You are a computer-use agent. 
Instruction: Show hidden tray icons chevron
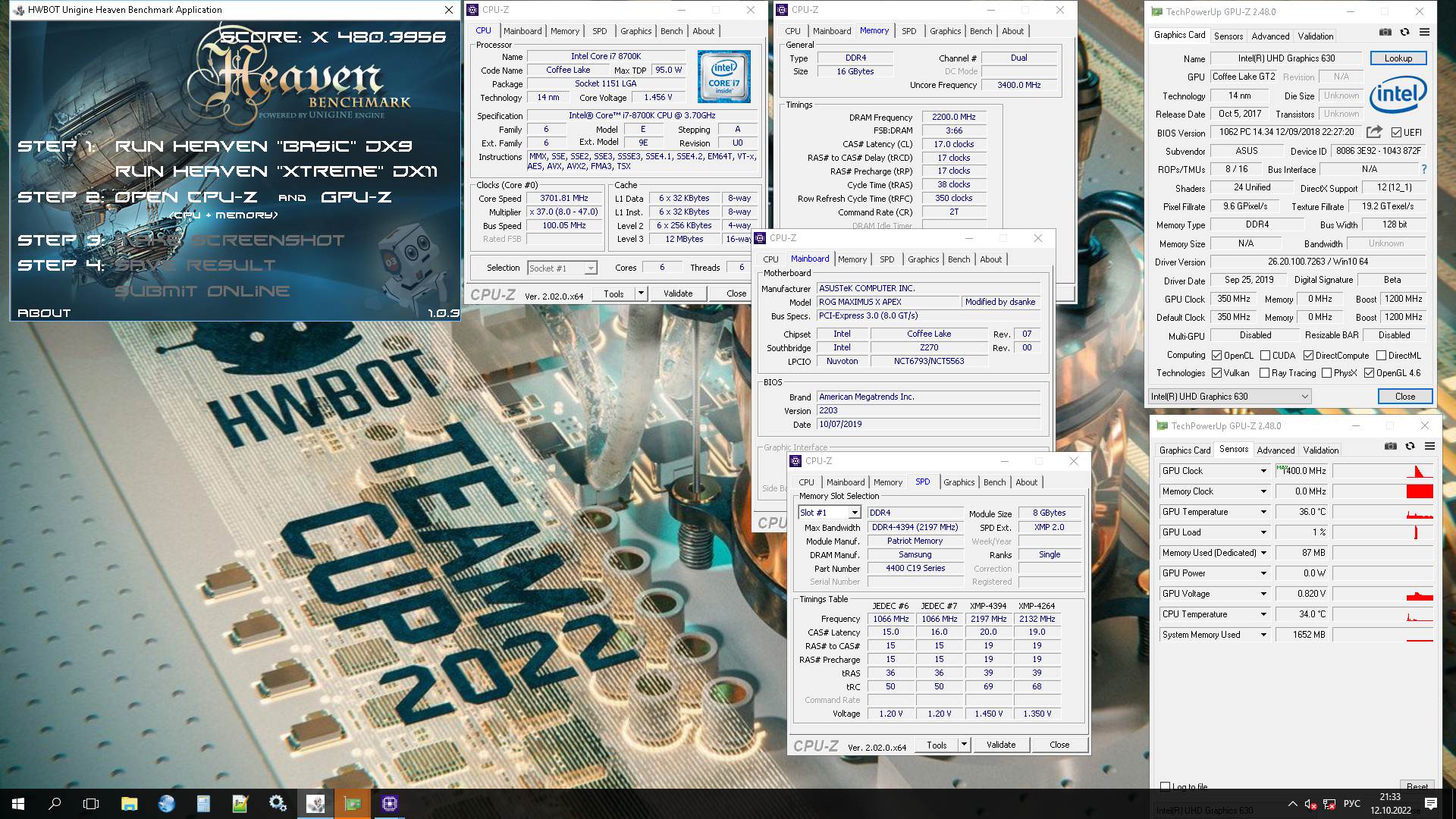[x=1292, y=804]
